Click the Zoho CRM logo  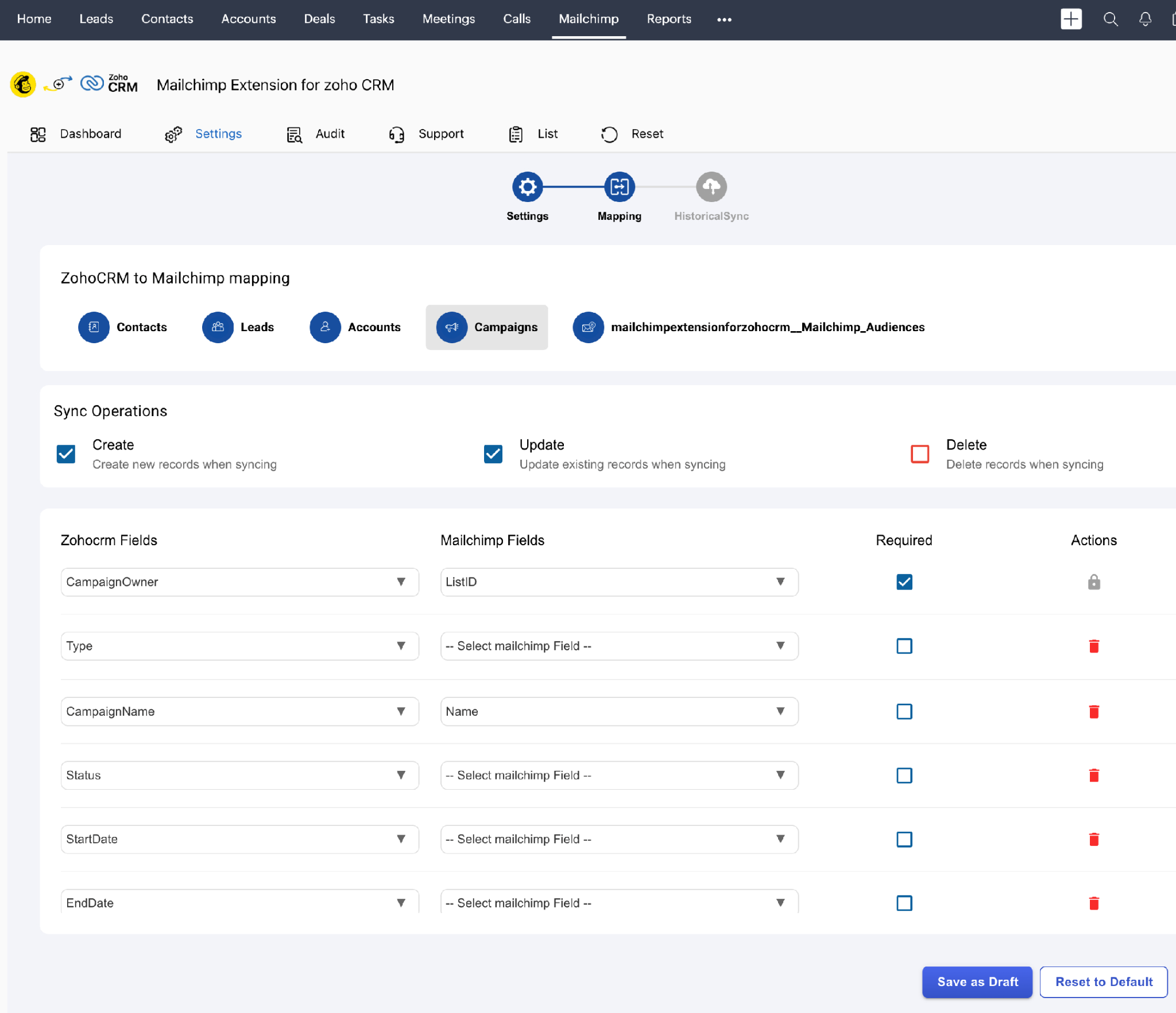click(109, 84)
